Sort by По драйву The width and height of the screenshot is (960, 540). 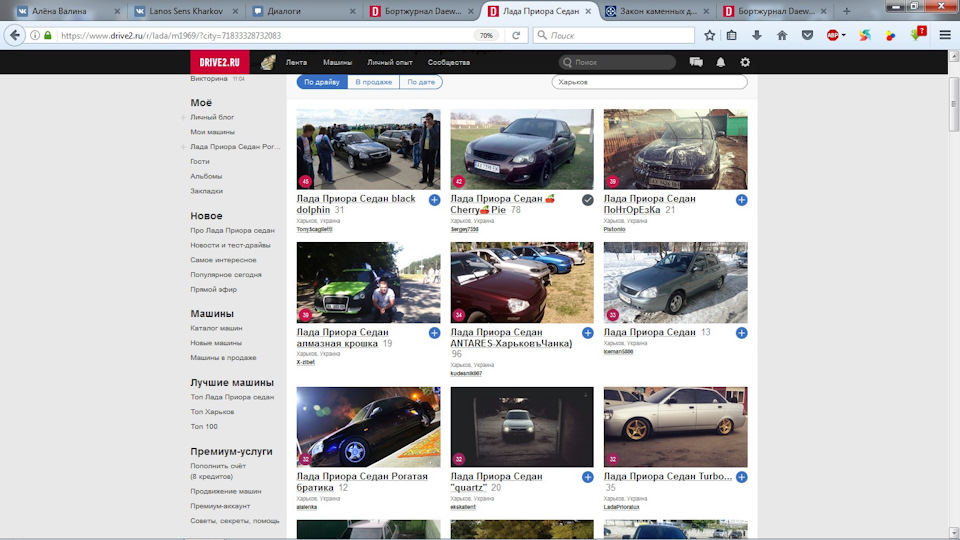pos(322,82)
